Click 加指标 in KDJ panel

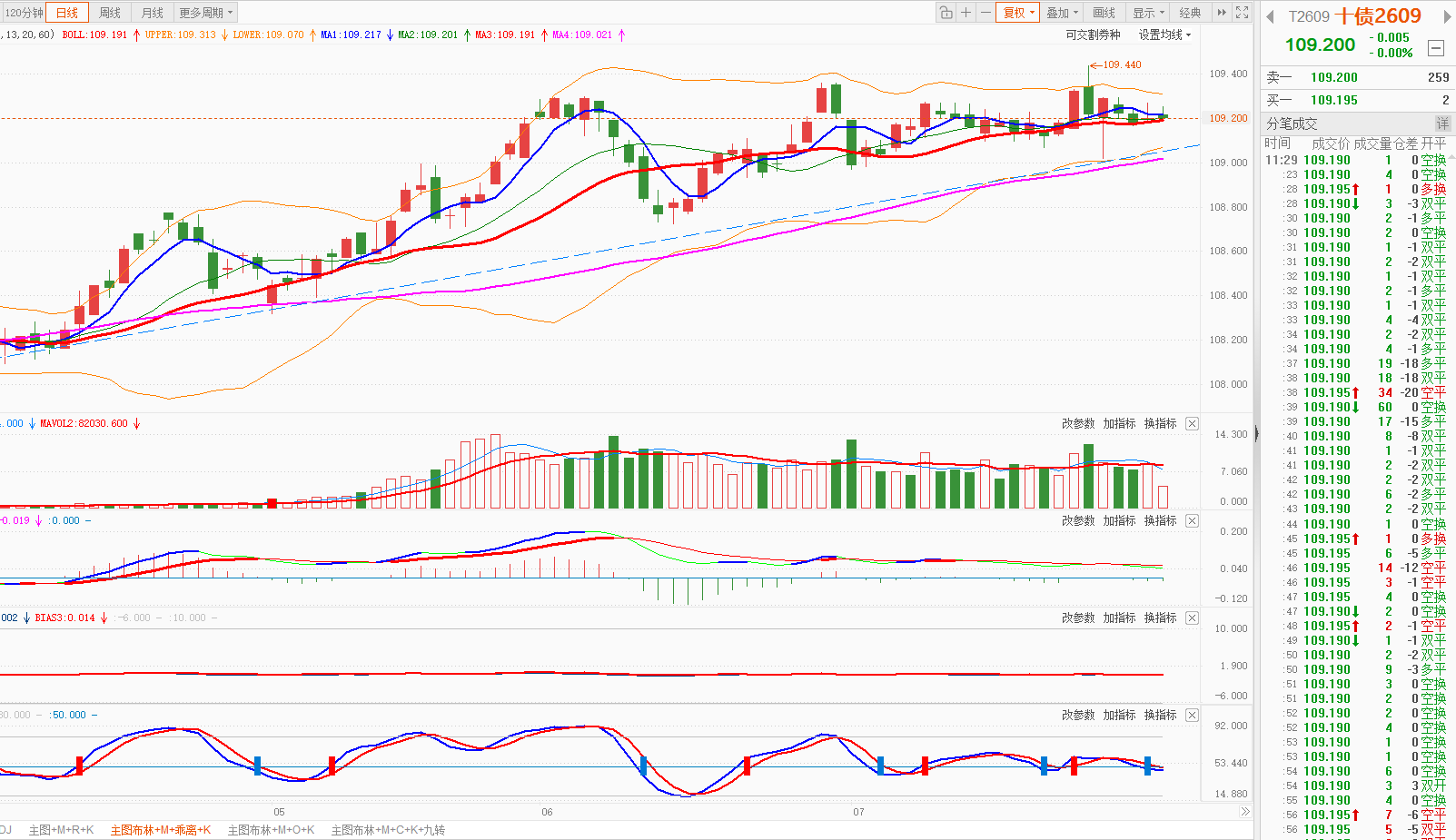point(1119,715)
